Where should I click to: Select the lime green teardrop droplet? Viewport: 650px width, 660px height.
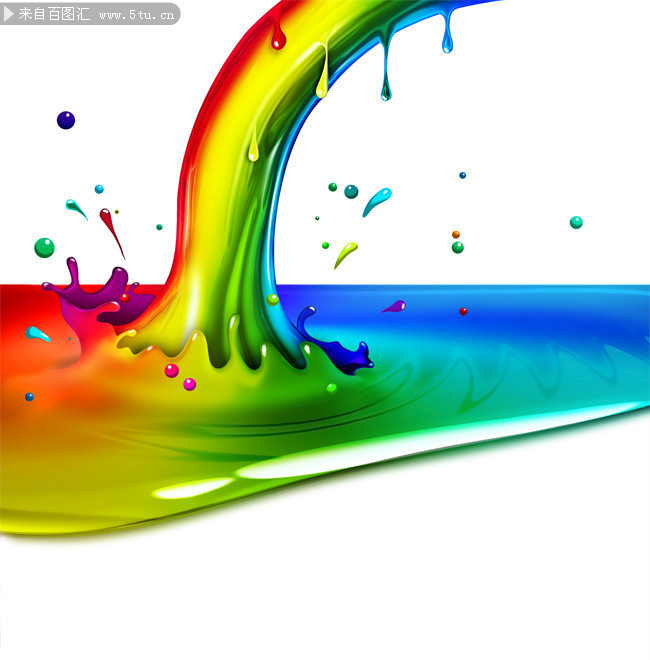click(345, 253)
